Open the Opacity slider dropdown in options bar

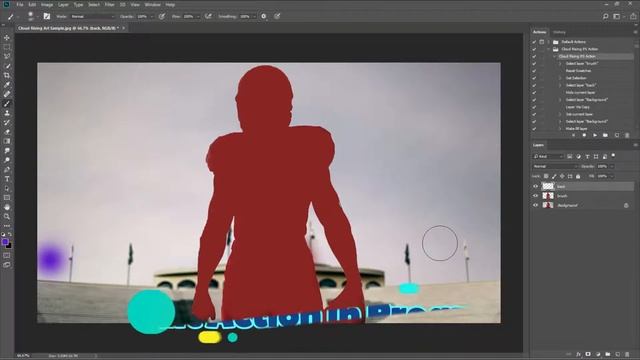pyautogui.click(x=152, y=17)
